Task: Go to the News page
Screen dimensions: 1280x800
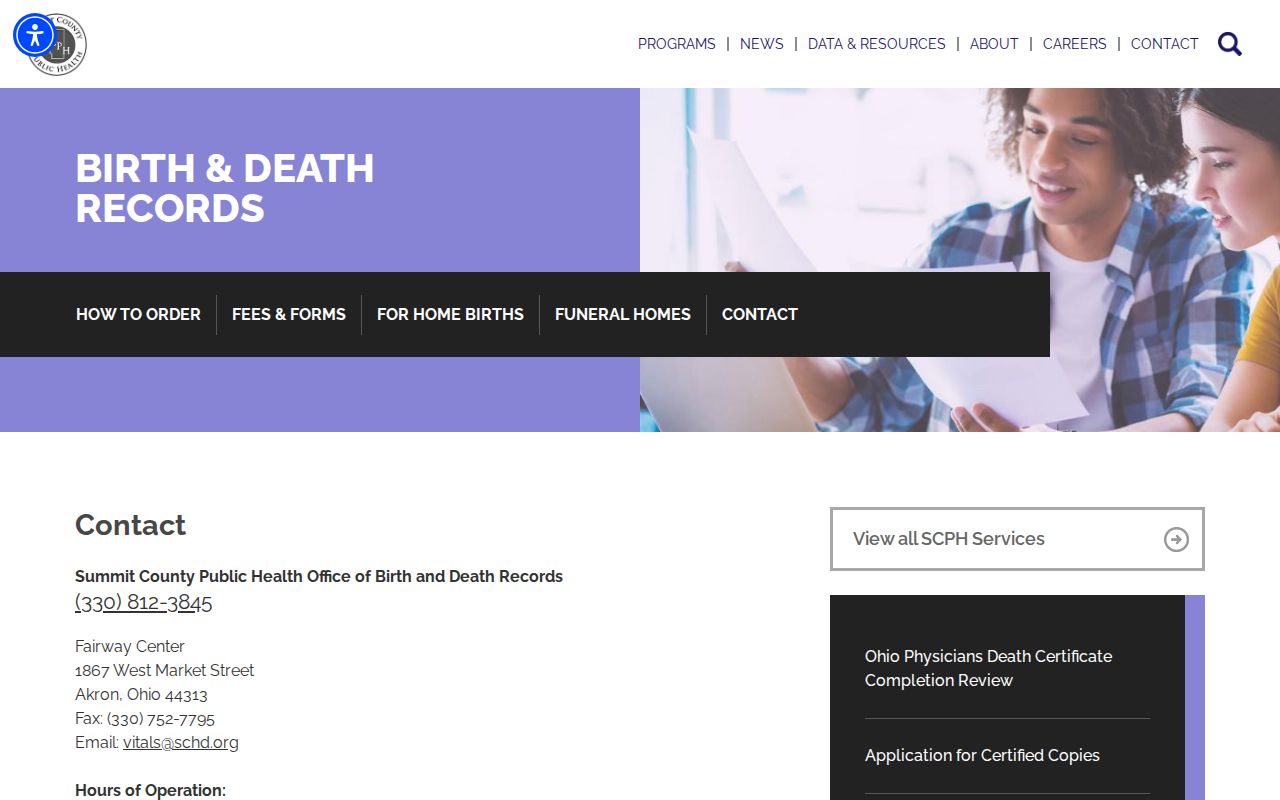Action: (762, 44)
